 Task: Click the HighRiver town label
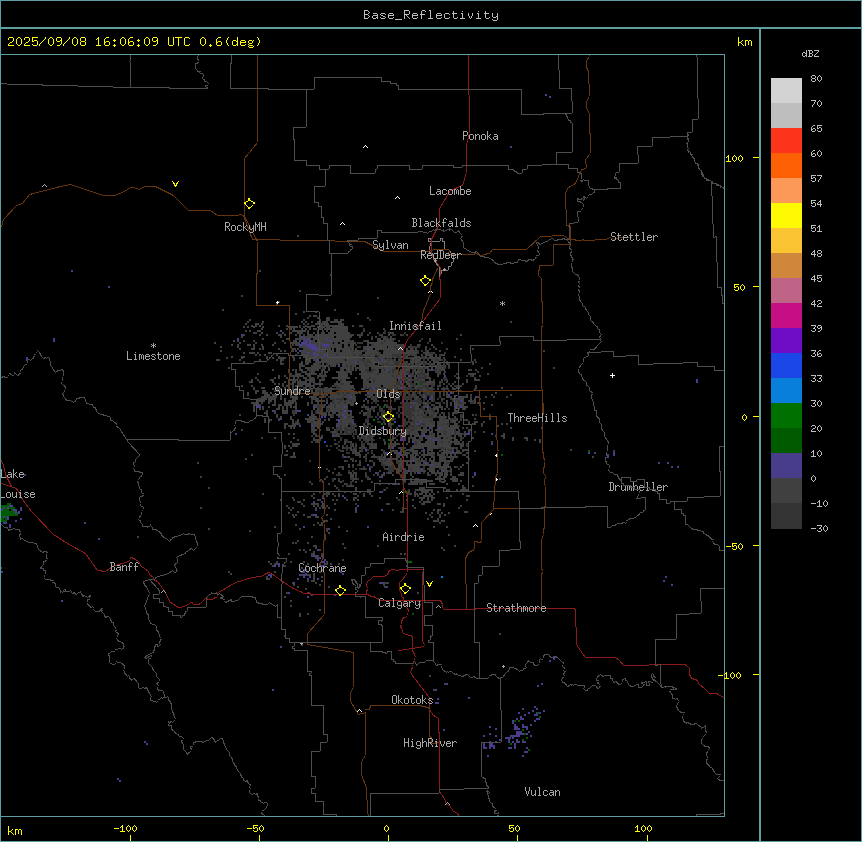click(x=430, y=743)
